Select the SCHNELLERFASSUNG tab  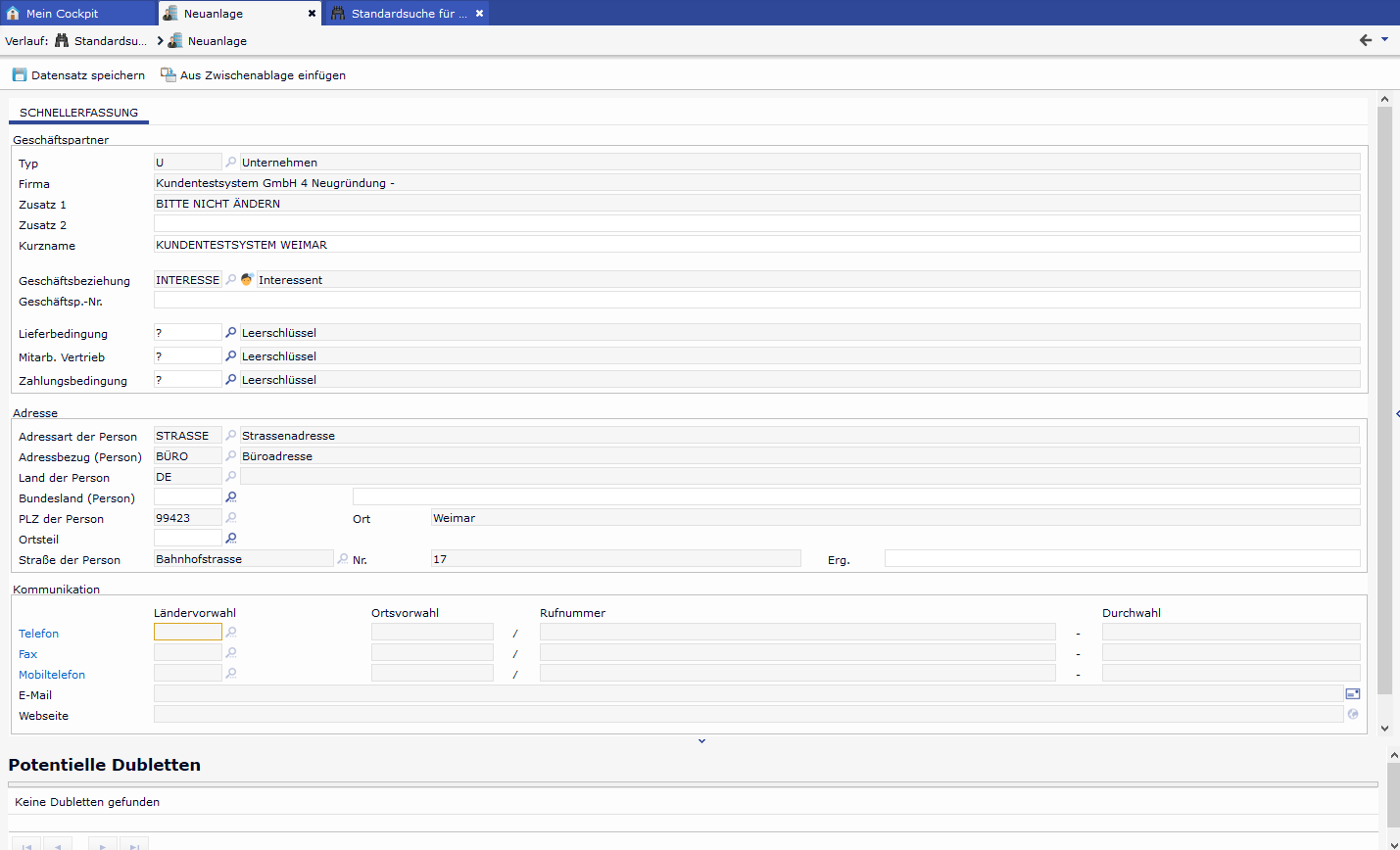(78, 113)
